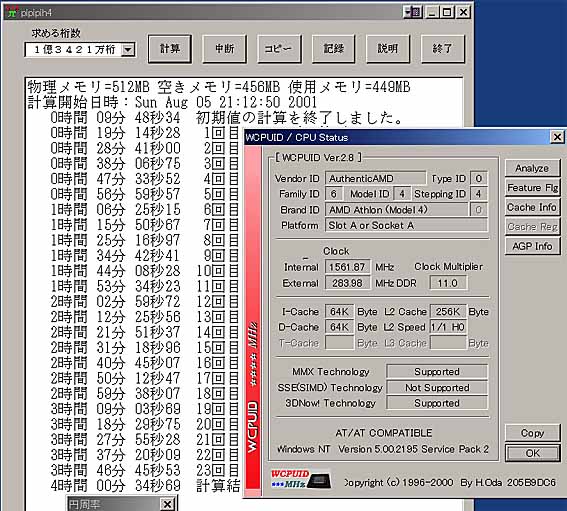Click the WCPUID MHz chip logo icon

coord(300,479)
